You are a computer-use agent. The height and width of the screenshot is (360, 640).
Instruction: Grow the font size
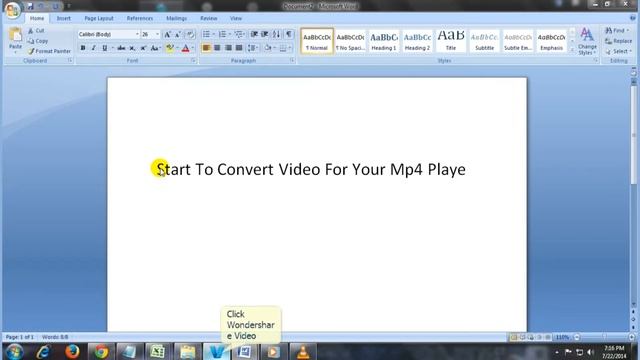(x=167, y=35)
